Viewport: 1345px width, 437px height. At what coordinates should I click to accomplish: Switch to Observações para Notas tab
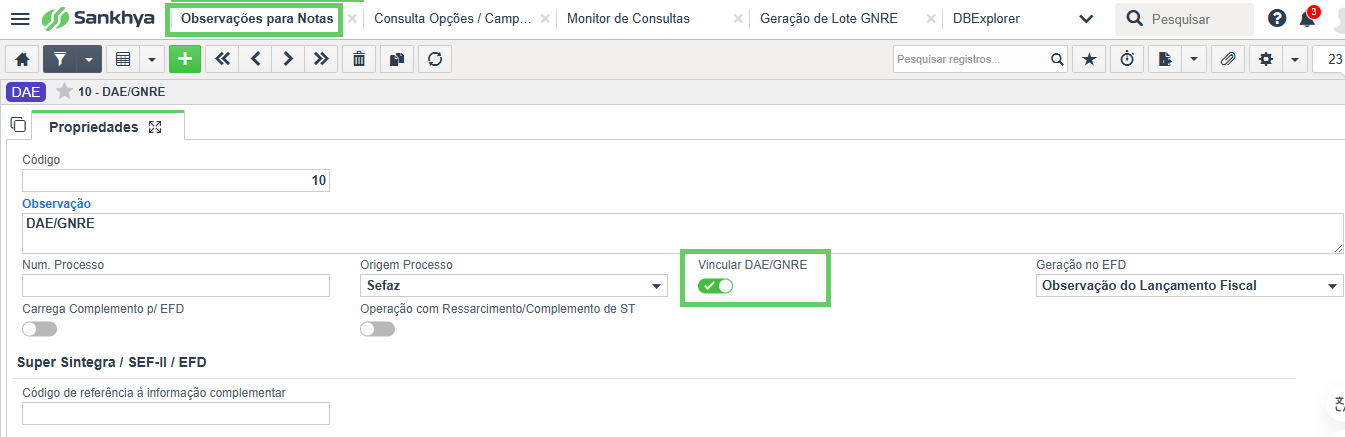[257, 18]
